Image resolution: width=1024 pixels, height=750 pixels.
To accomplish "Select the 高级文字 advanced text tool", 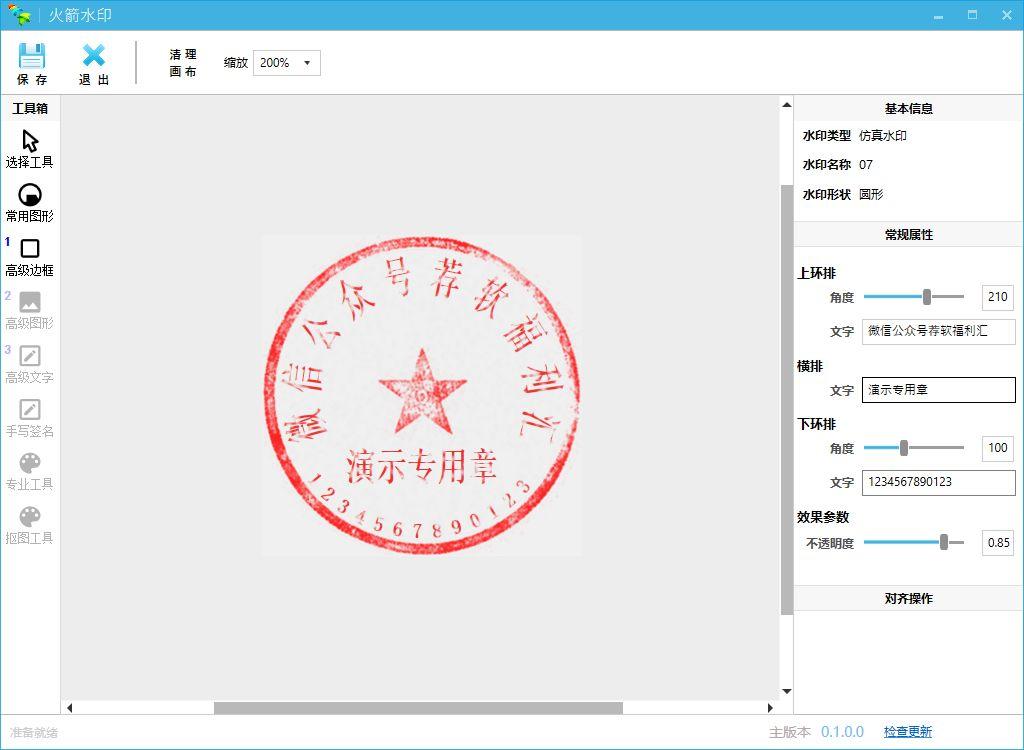I will point(29,365).
